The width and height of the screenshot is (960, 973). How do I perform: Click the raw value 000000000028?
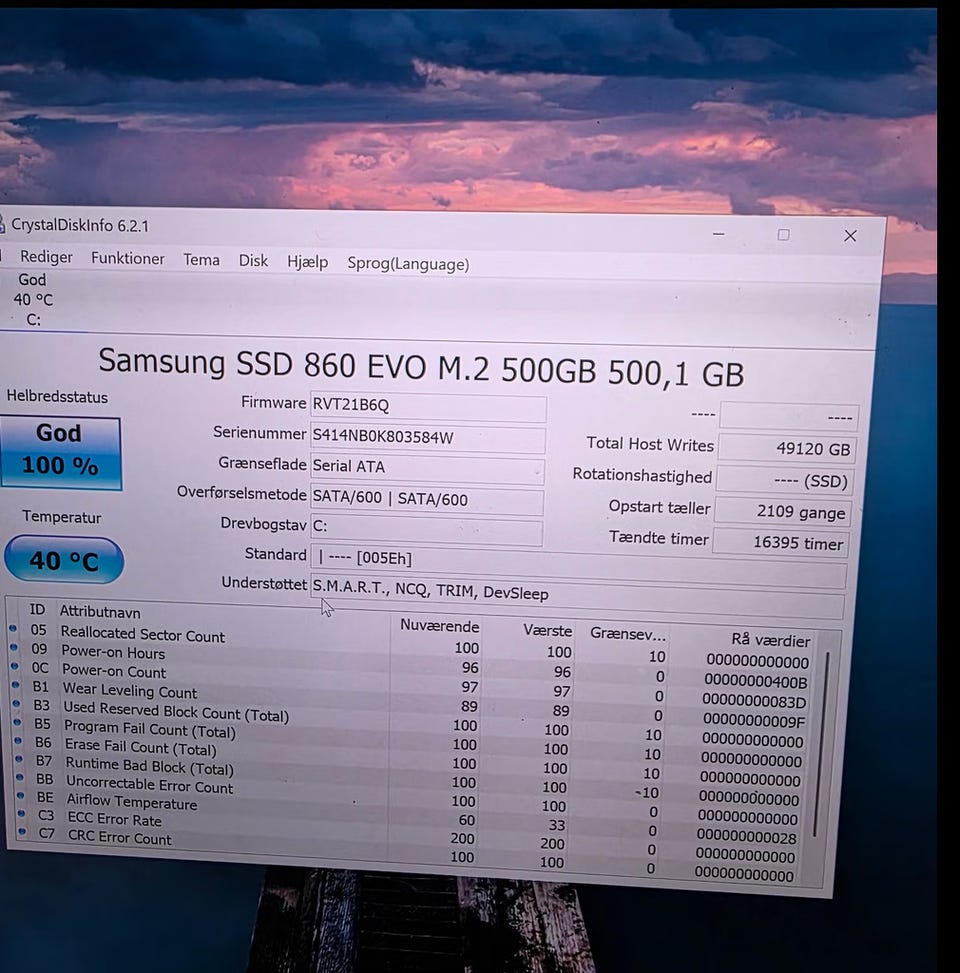tap(747, 837)
